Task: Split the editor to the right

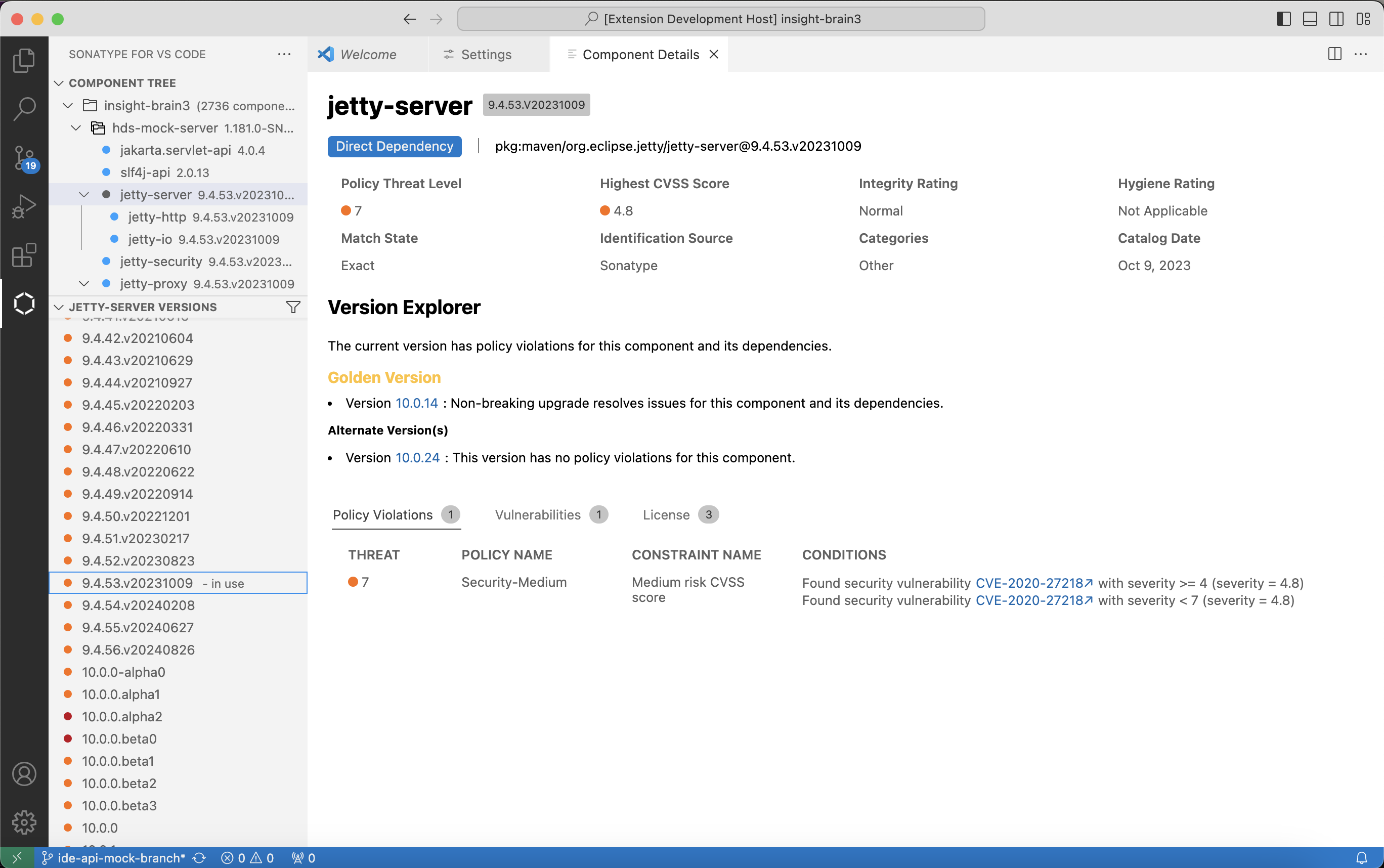Action: point(1334,54)
